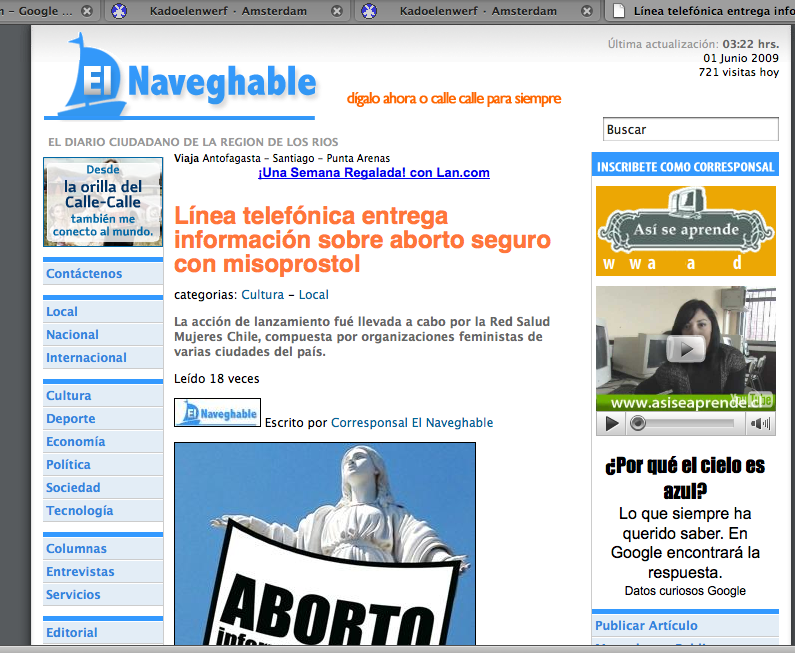795x653 pixels.
Task: Go to the Política section
Action: click(68, 464)
